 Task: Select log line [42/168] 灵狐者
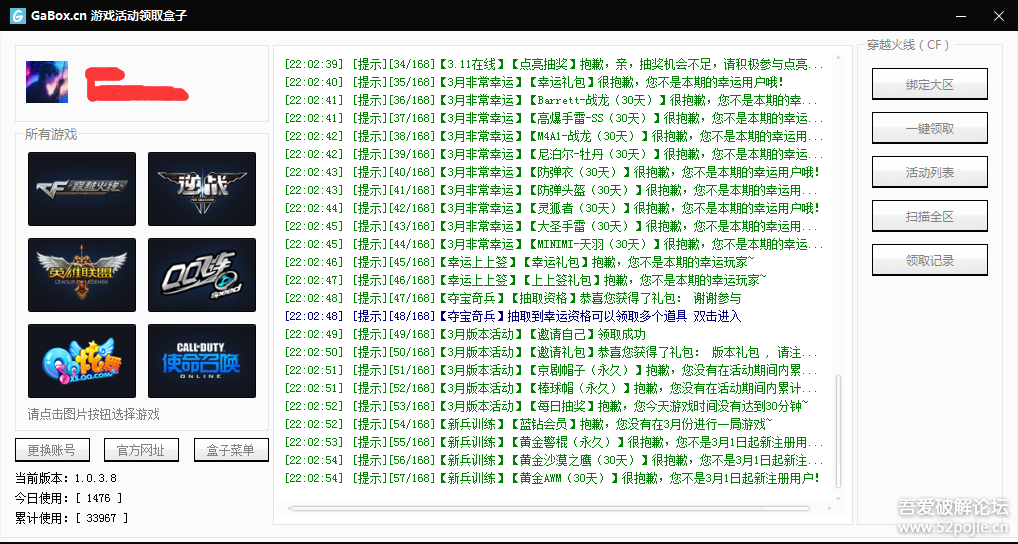(x=552, y=208)
